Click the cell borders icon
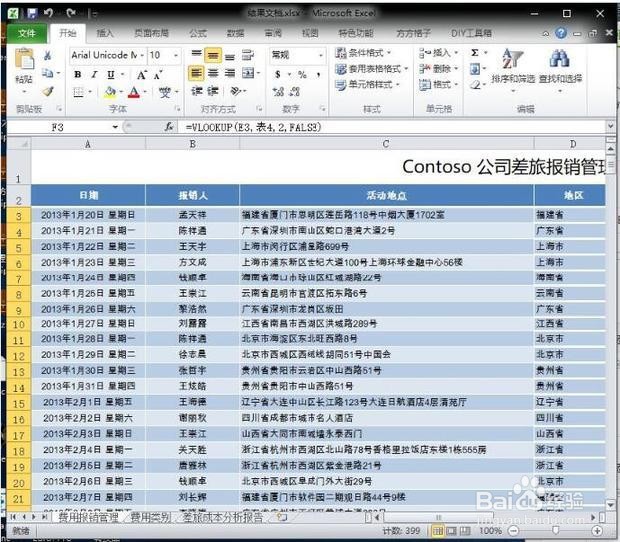620x542 pixels. point(79,92)
